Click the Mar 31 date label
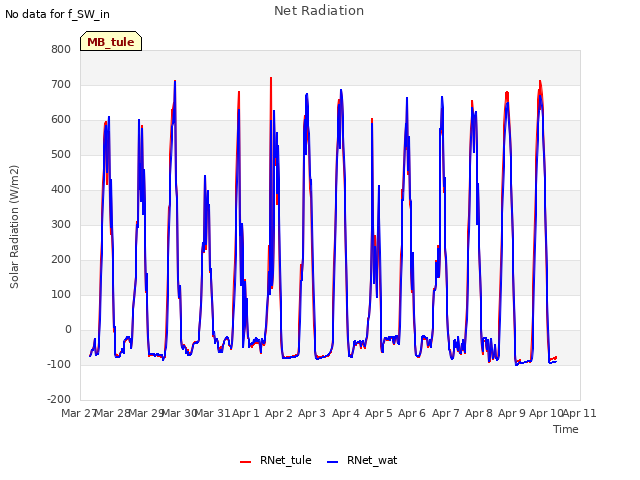The image size is (640, 480). point(213,413)
